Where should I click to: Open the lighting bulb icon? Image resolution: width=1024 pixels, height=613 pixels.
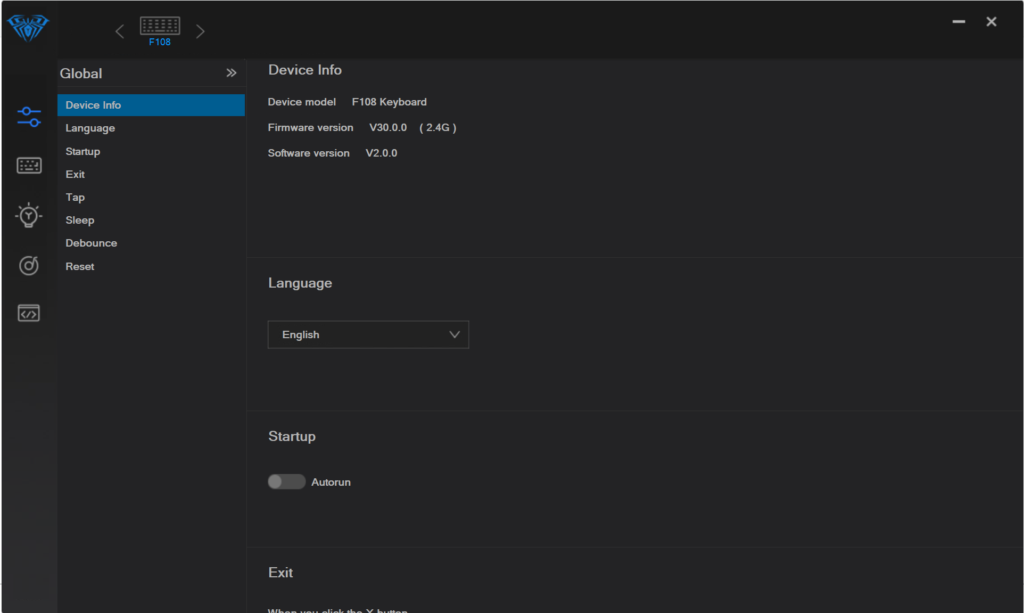(29, 215)
